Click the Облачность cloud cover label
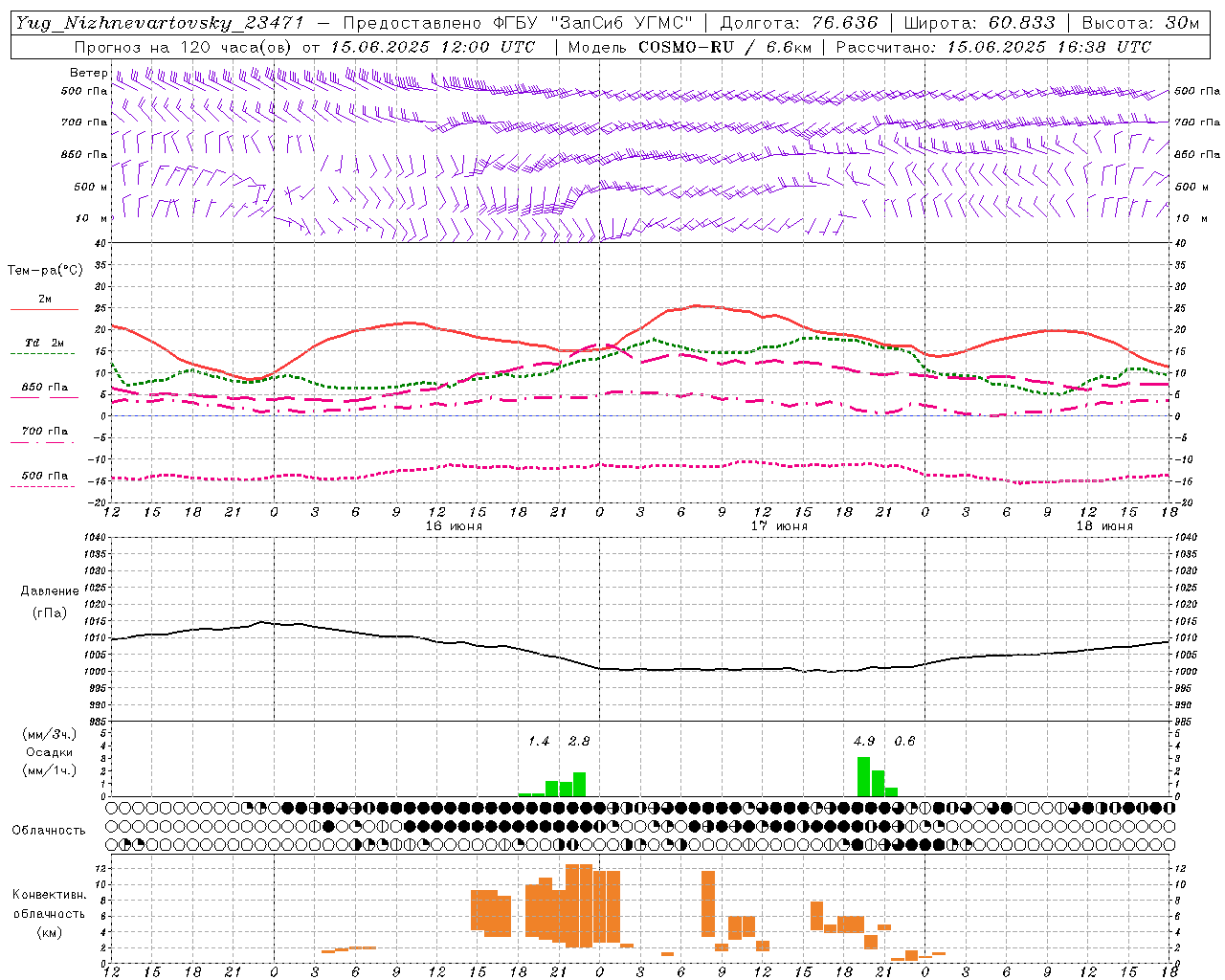 49,830
